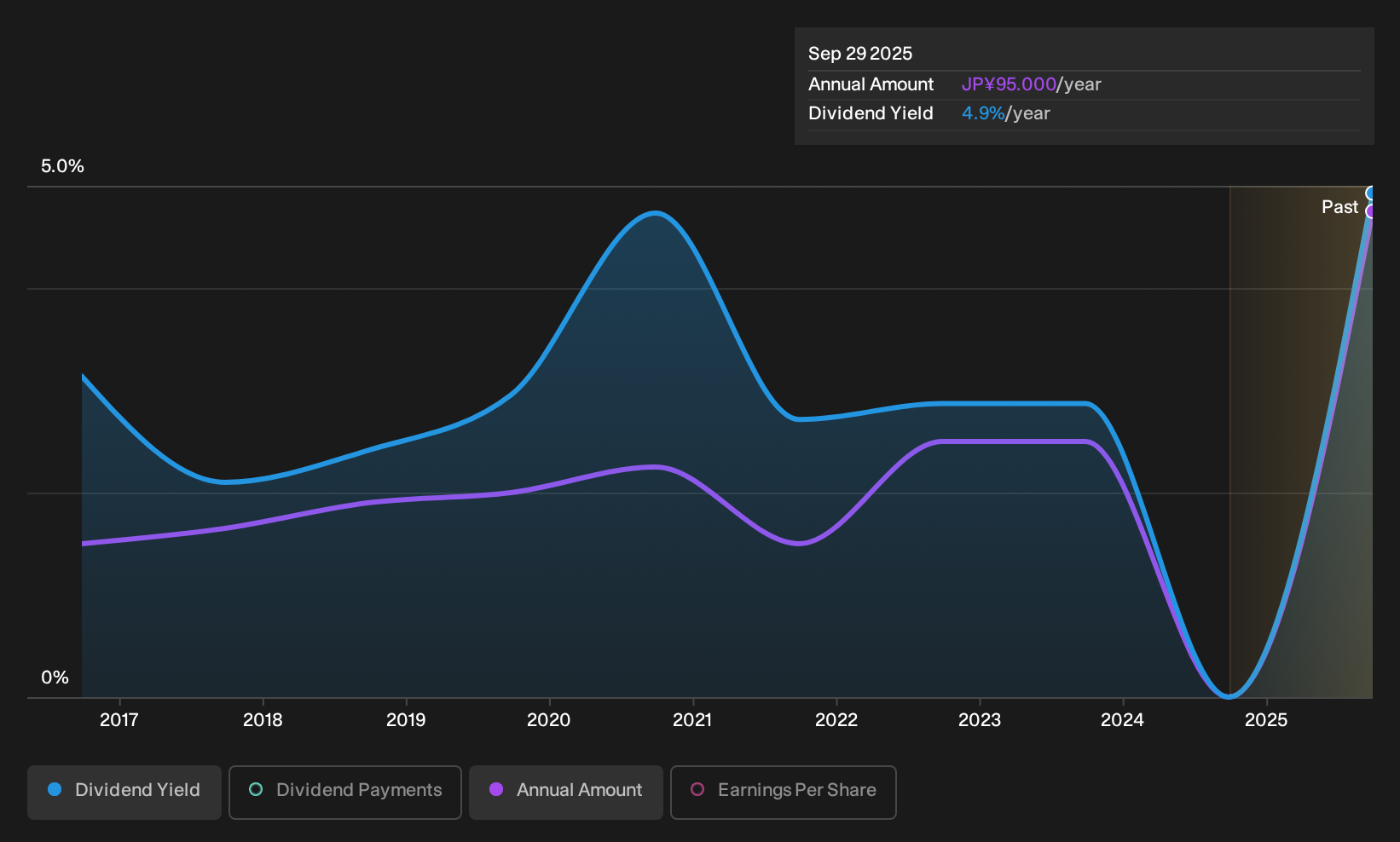
Task: Click the 2023 x-axis label
Action: click(980, 720)
